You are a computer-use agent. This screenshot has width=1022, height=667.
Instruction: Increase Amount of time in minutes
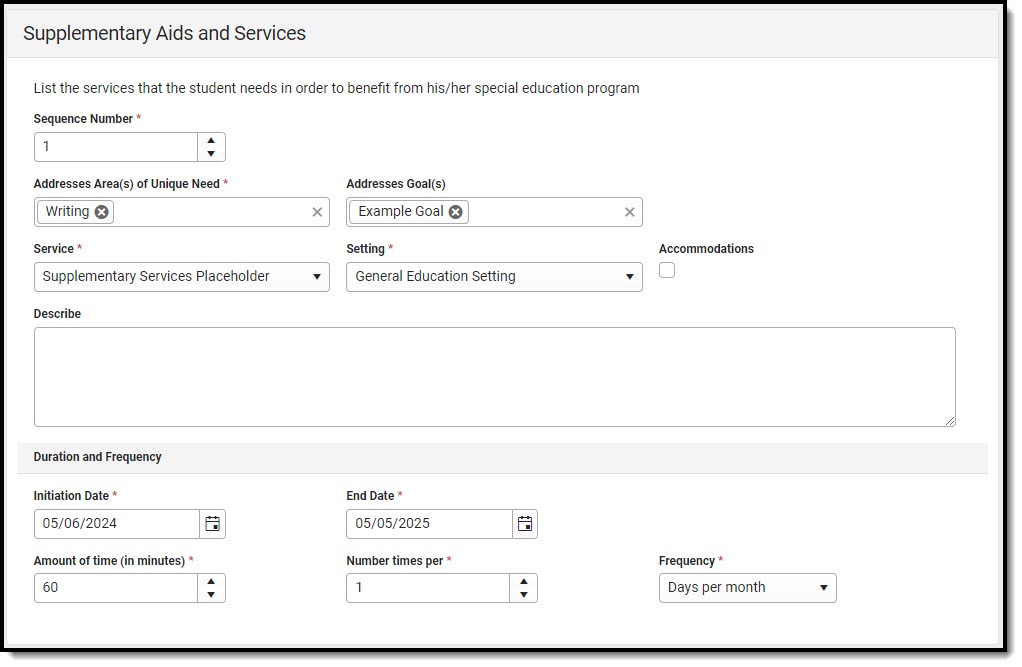pos(211,581)
